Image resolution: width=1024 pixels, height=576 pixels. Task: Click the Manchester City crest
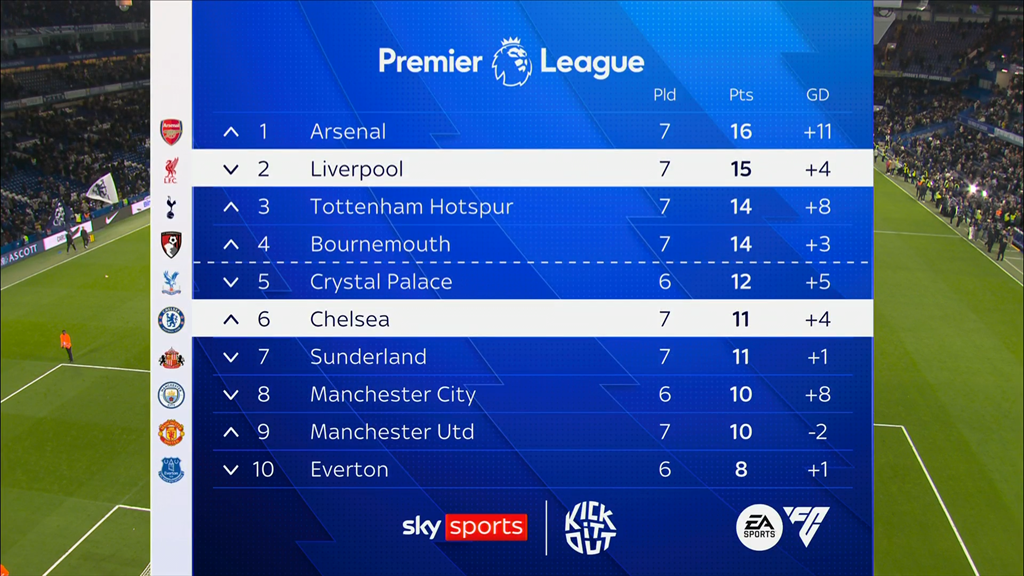171,395
